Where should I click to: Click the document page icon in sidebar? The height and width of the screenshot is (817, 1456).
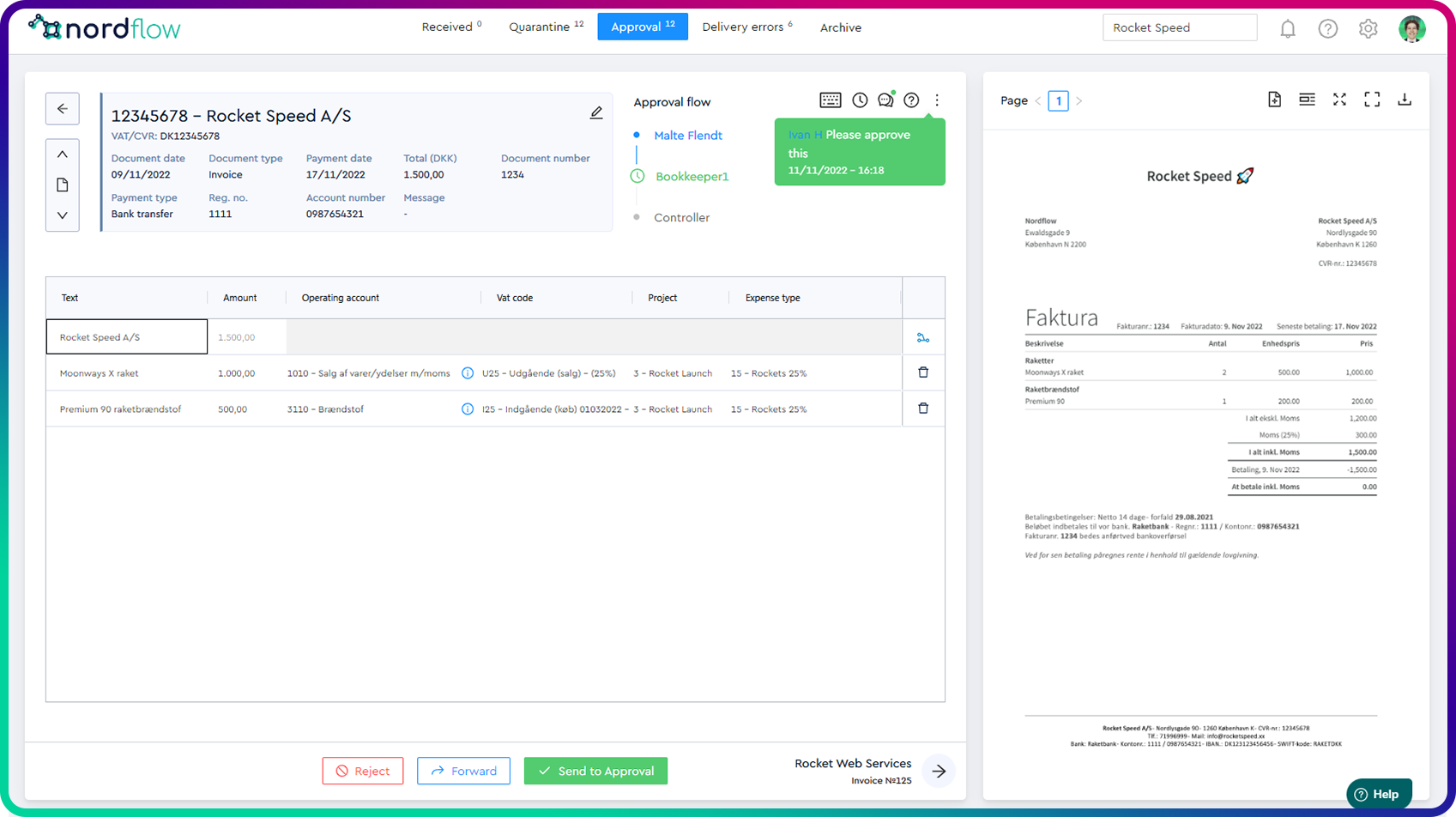[x=63, y=185]
